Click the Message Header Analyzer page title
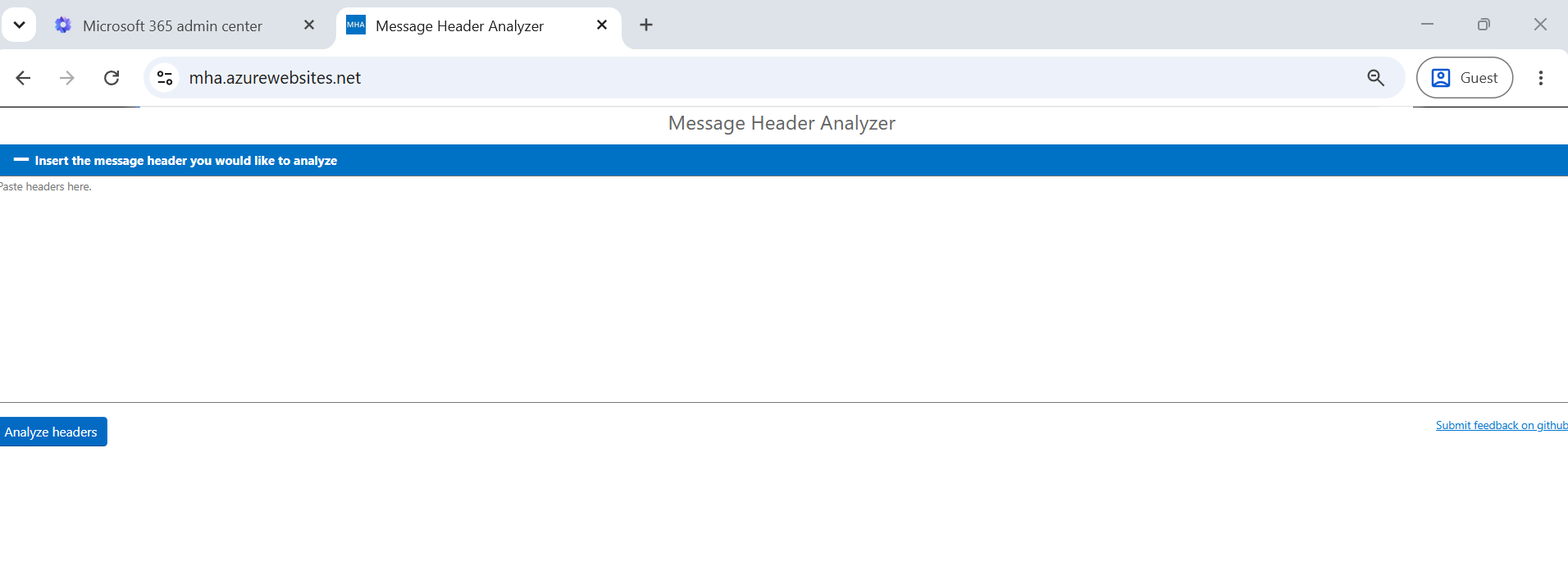The image size is (1568, 576). tap(782, 123)
